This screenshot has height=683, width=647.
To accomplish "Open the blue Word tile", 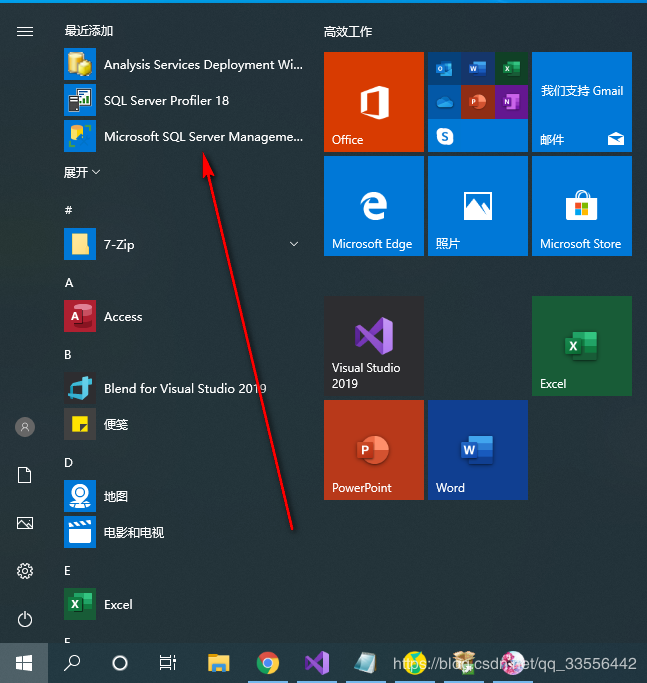I will (478, 450).
